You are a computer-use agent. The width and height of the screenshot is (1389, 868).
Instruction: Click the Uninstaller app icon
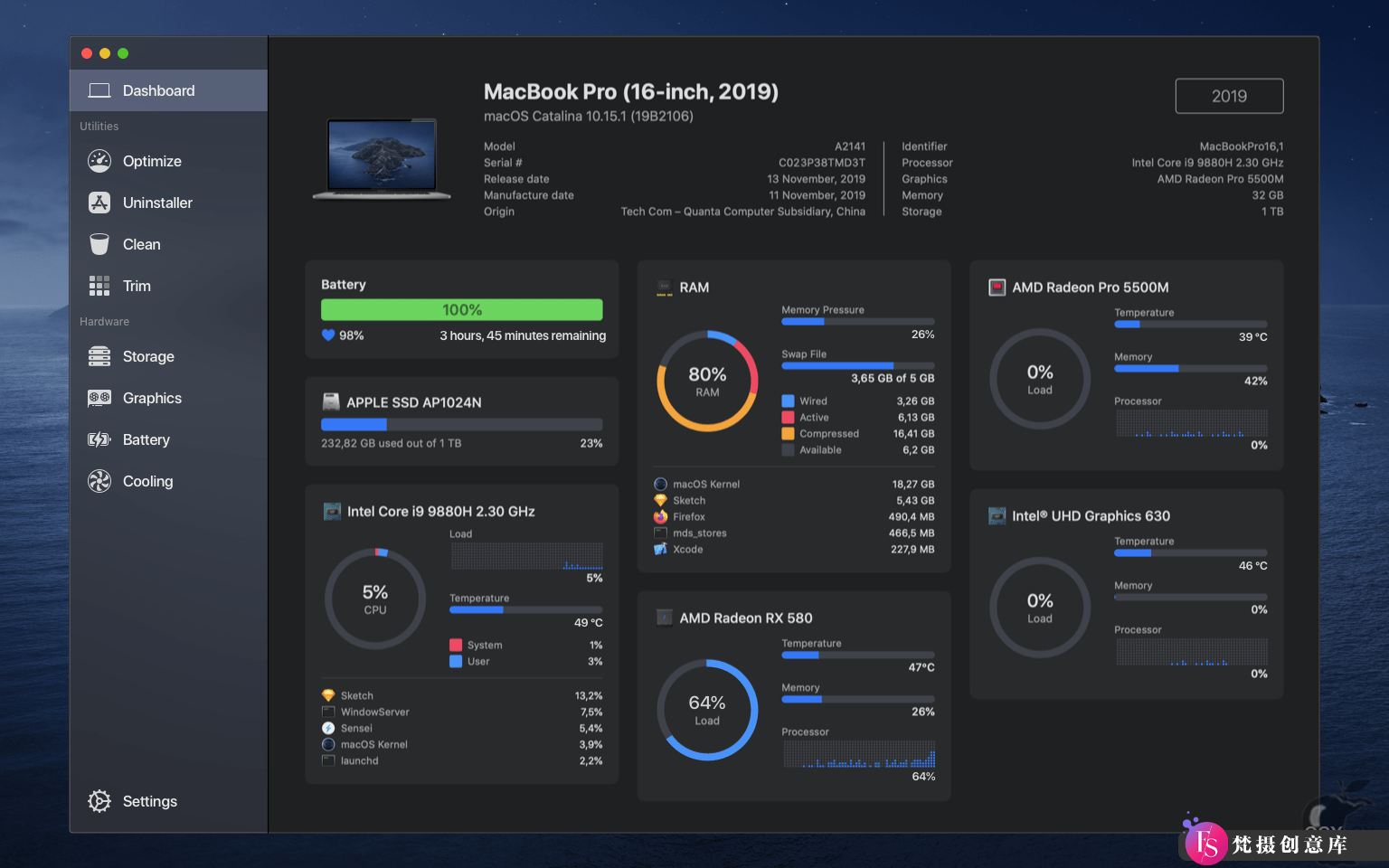(99, 203)
